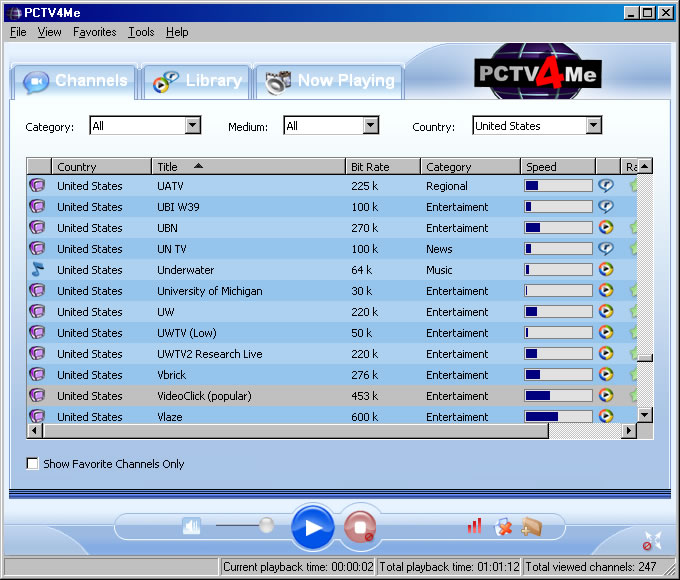Click the TV icon on the University of Michigan row
Viewport: 680px width, 580px height.
(x=37, y=290)
